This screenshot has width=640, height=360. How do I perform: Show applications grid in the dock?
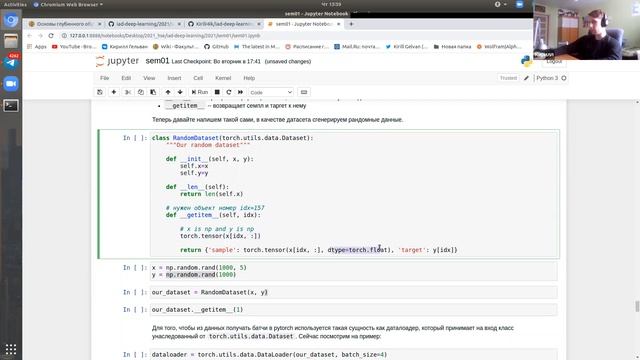(x=11, y=349)
